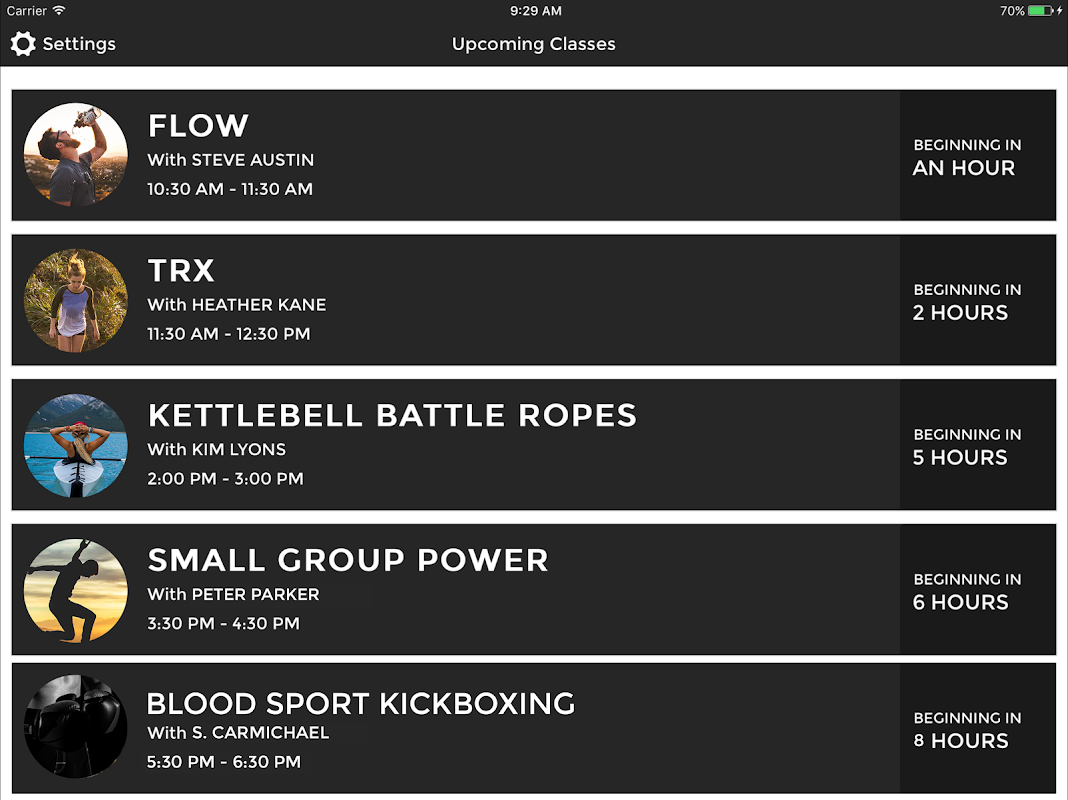Viewport: 1068px width, 800px height.
Task: Tap the Settings label in header
Action: tap(79, 44)
